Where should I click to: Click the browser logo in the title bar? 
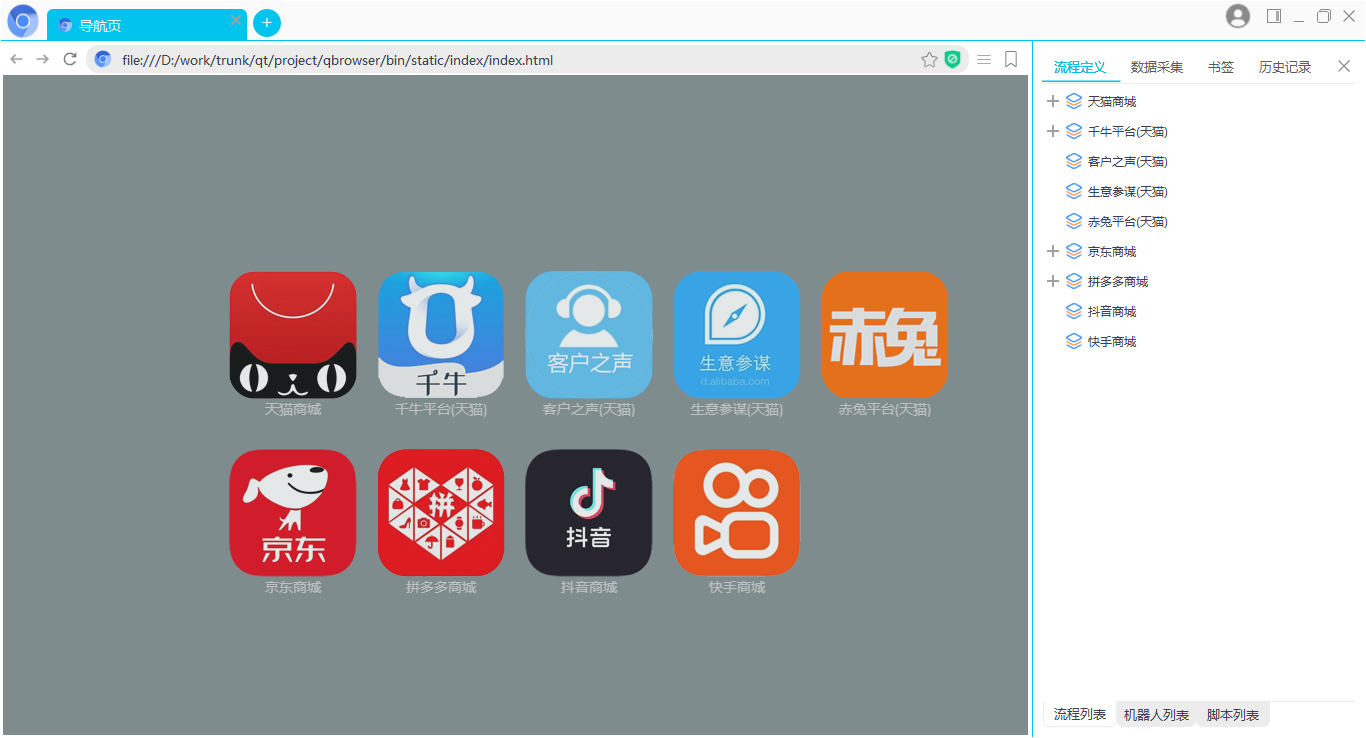pyautogui.click(x=23, y=21)
